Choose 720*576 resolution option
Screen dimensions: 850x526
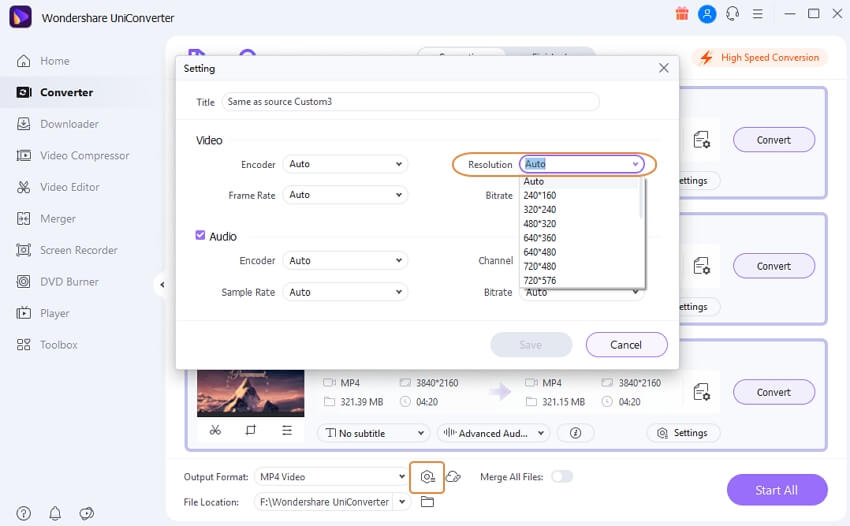(x=579, y=280)
